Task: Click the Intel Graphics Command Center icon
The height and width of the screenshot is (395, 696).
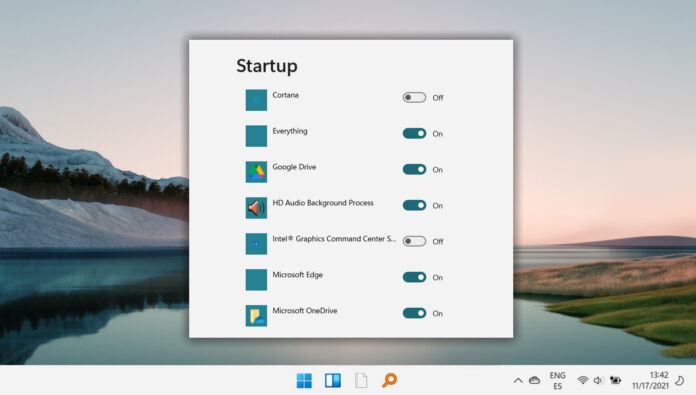Action: pyautogui.click(x=256, y=244)
